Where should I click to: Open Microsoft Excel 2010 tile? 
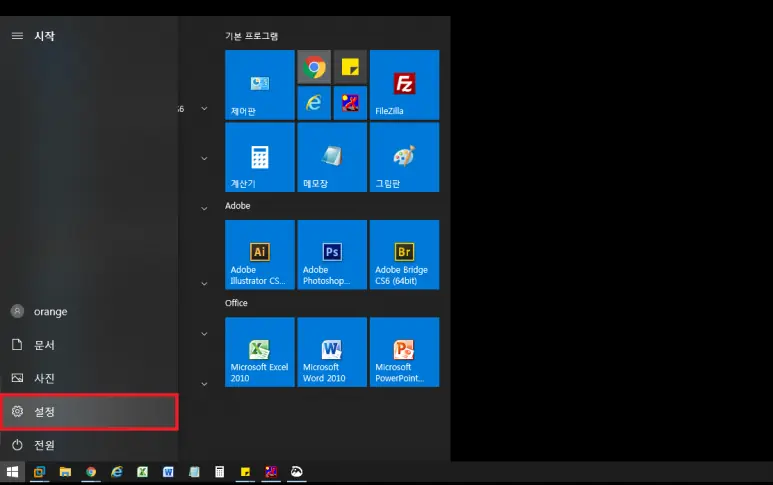pos(260,352)
